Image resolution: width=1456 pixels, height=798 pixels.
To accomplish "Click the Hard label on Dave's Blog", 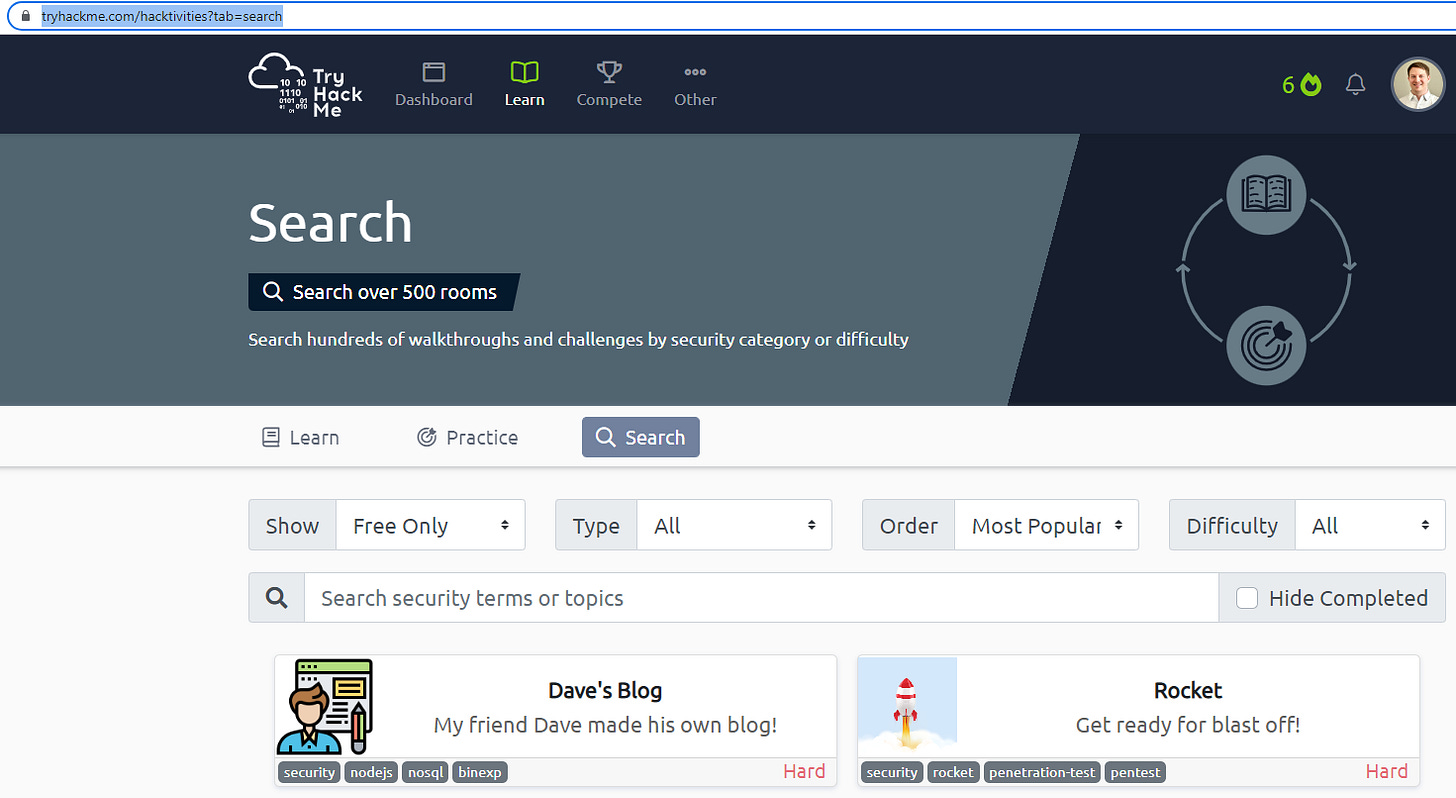I will click(x=804, y=771).
